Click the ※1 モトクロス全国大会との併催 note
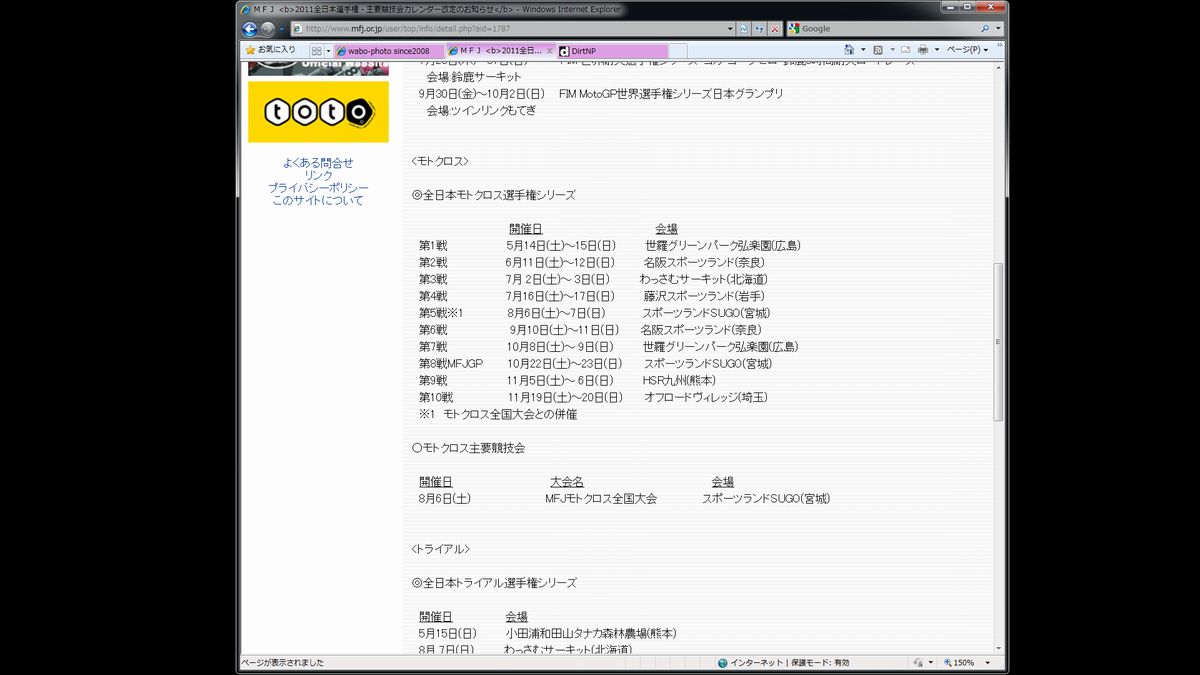The height and width of the screenshot is (675, 1200). point(498,414)
